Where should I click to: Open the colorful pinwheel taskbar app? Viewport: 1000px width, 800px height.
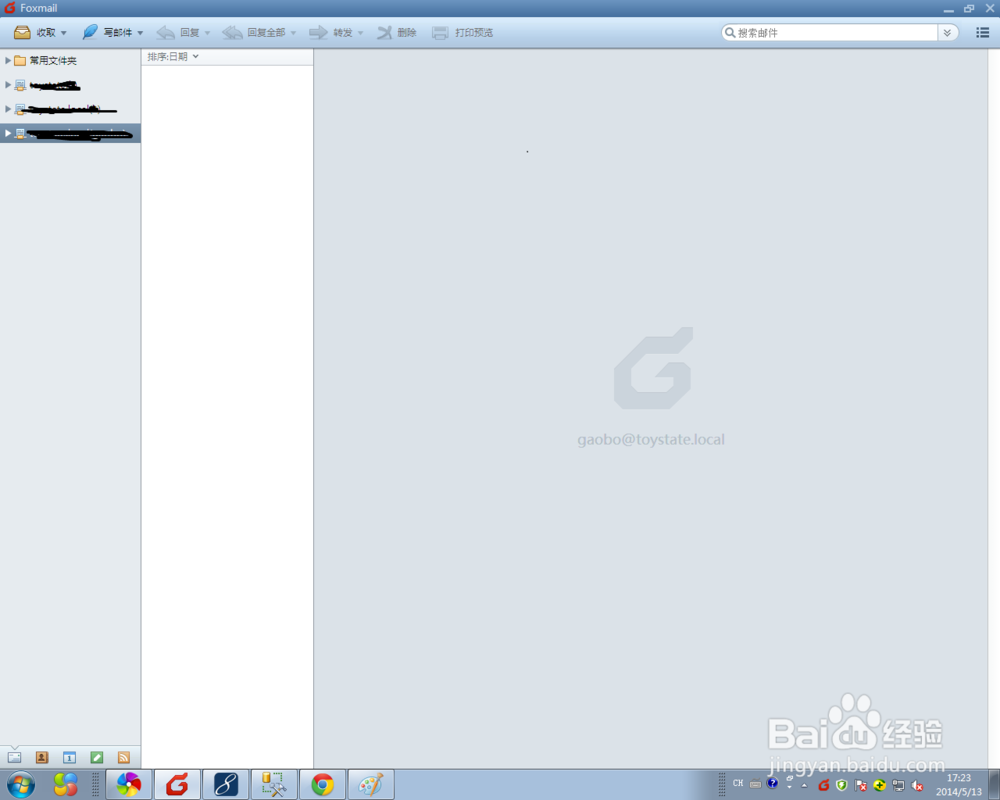pyautogui.click(x=129, y=785)
